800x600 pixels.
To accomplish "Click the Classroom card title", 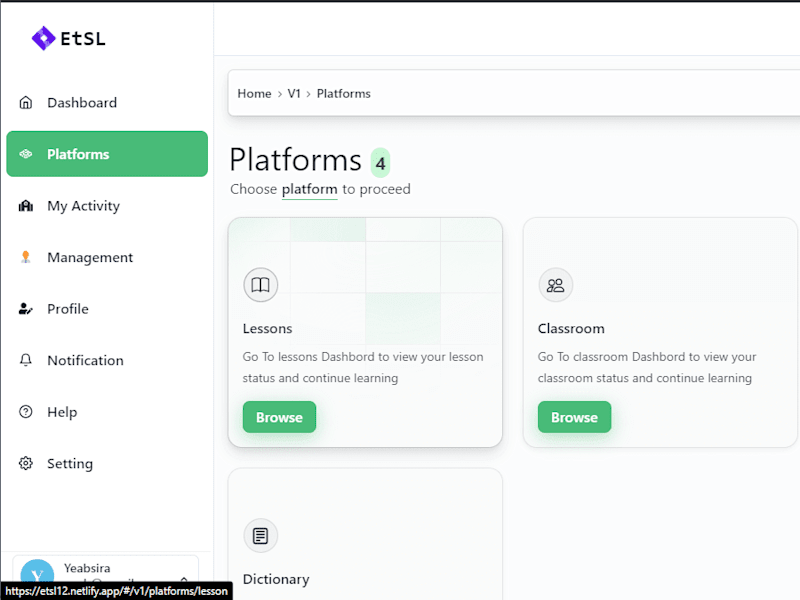I will [x=571, y=329].
